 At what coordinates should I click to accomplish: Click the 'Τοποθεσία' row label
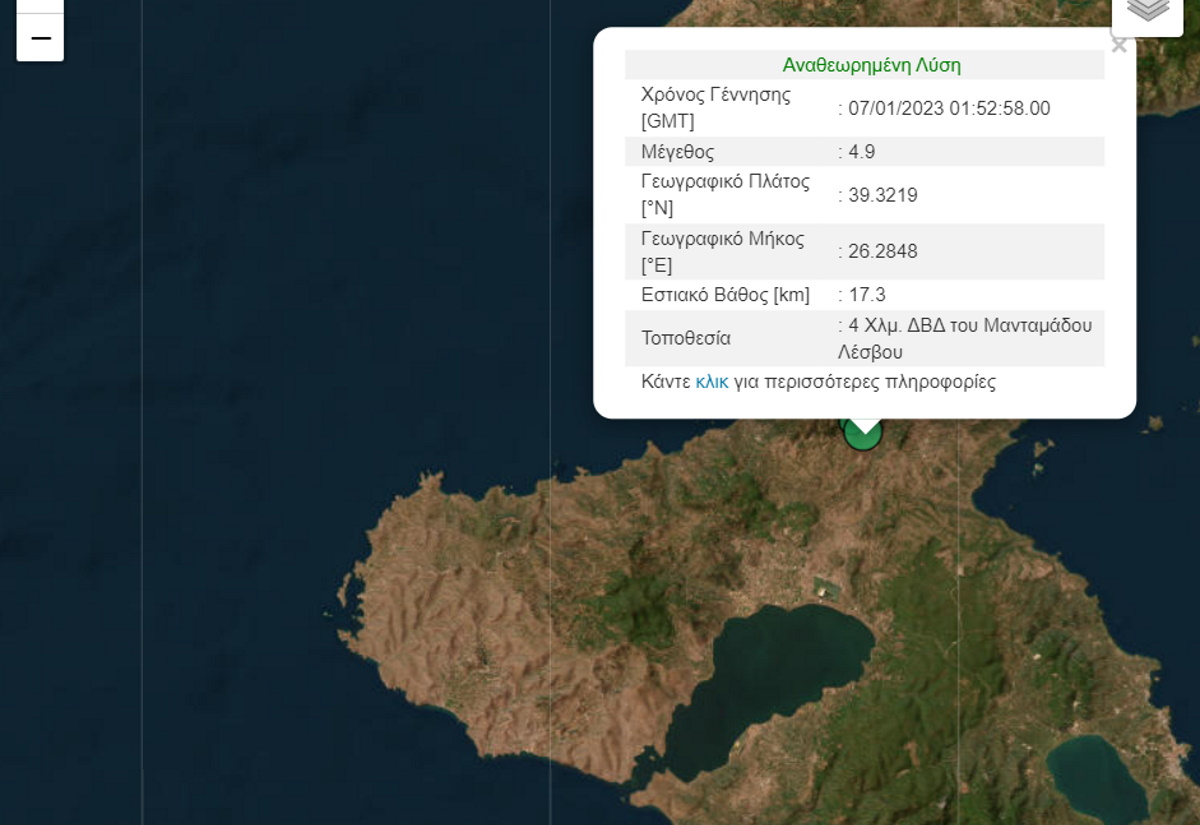coord(685,338)
